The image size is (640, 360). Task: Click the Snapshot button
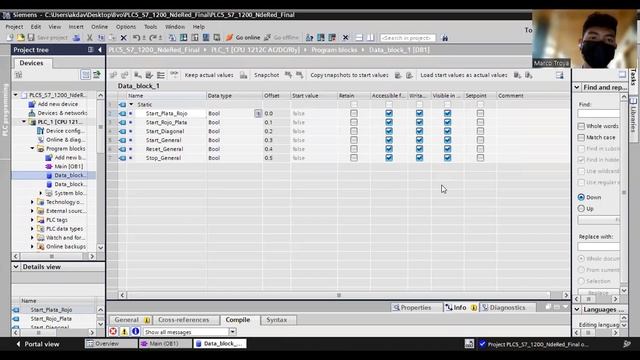[267, 75]
